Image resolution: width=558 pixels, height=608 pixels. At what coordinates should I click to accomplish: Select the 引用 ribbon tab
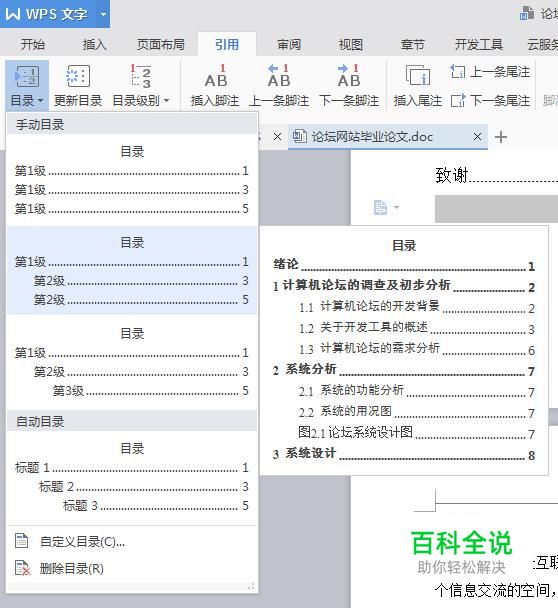pos(227,45)
